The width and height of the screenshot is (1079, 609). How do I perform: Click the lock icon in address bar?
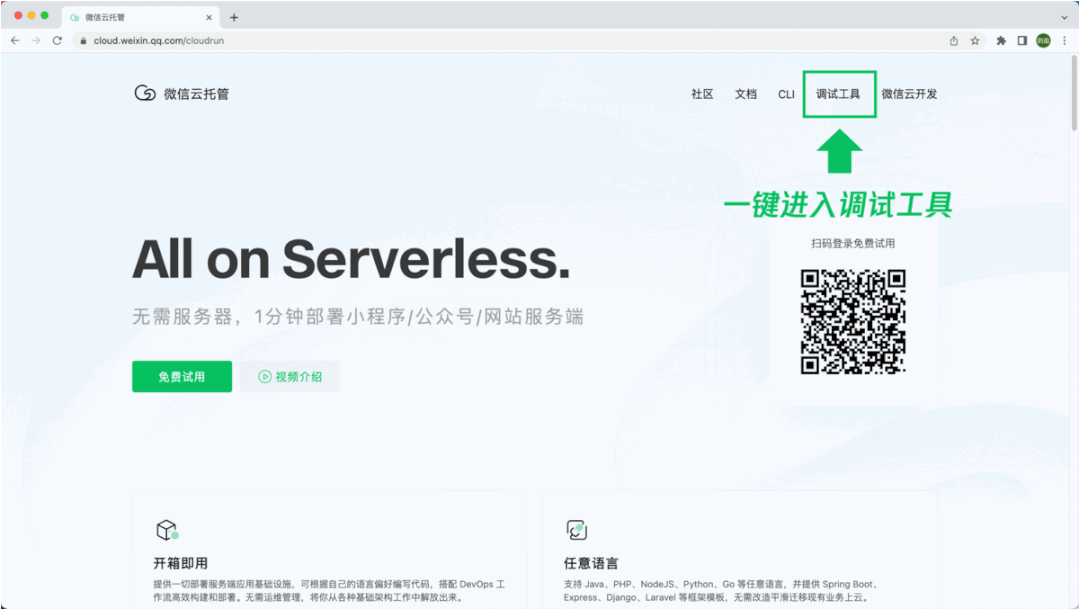pyautogui.click(x=83, y=41)
